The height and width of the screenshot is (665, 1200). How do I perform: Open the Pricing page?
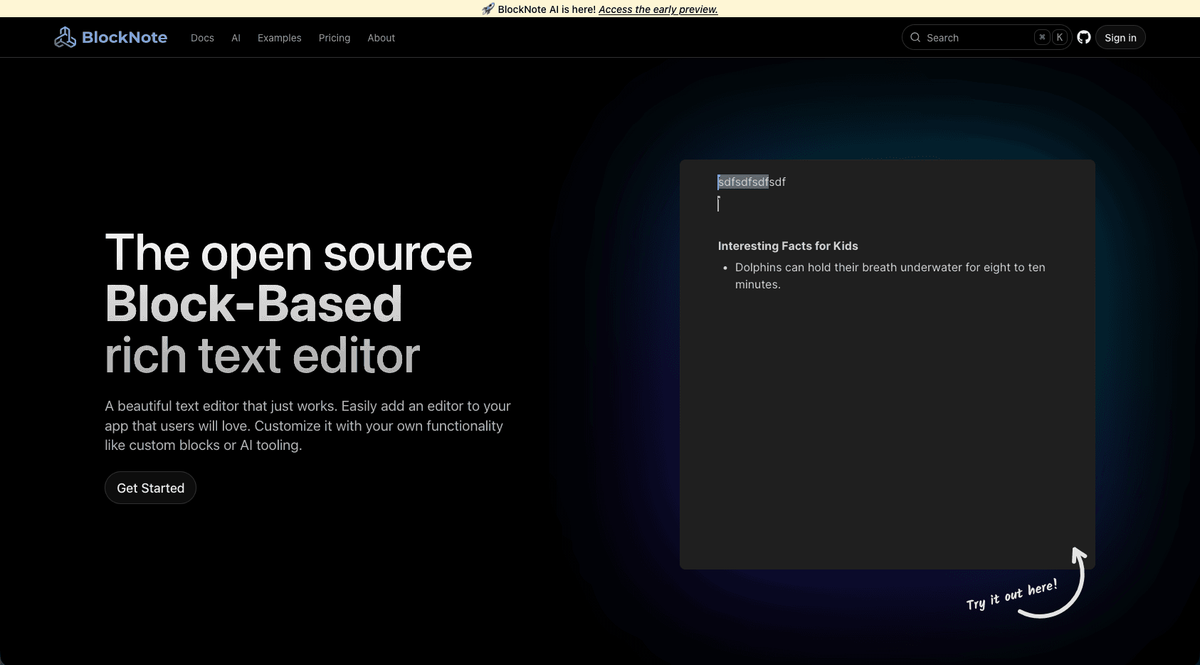(x=334, y=38)
